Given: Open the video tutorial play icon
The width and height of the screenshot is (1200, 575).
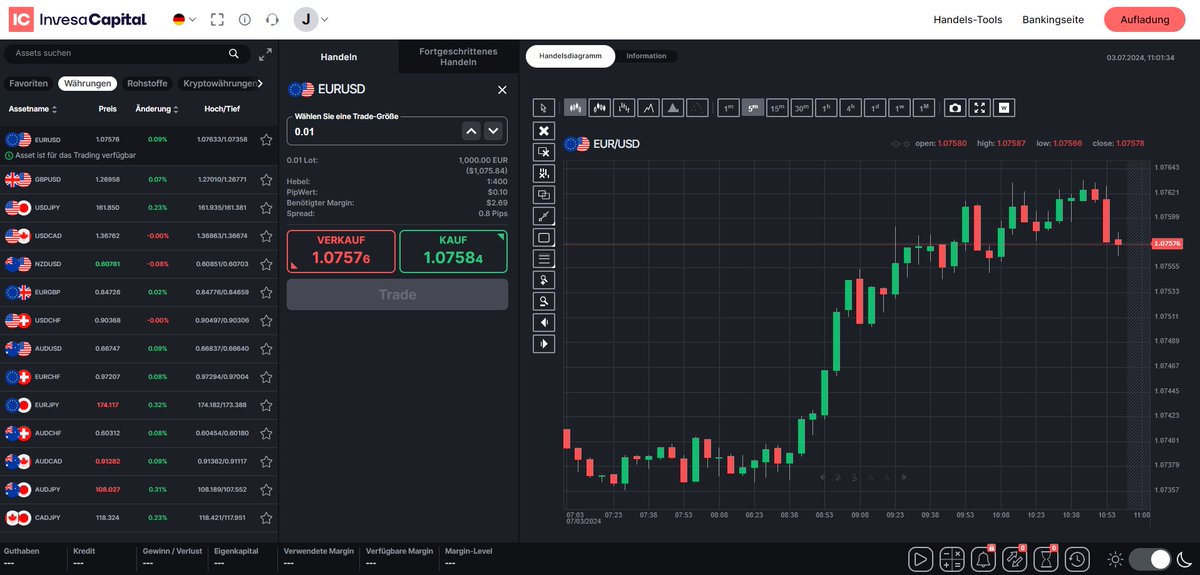Looking at the screenshot, I should click(x=921, y=559).
